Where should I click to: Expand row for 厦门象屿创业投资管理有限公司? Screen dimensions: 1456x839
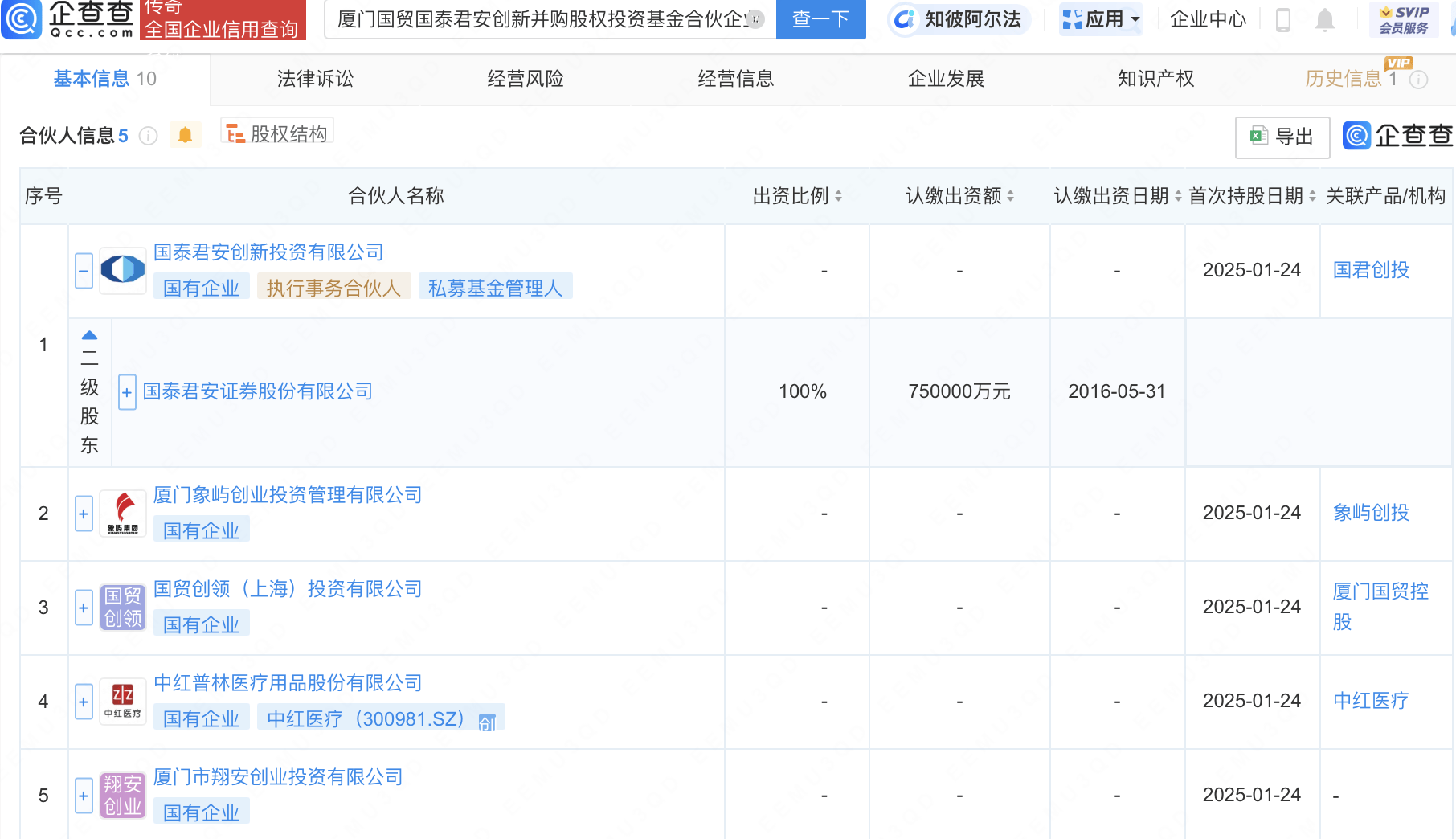click(x=84, y=514)
